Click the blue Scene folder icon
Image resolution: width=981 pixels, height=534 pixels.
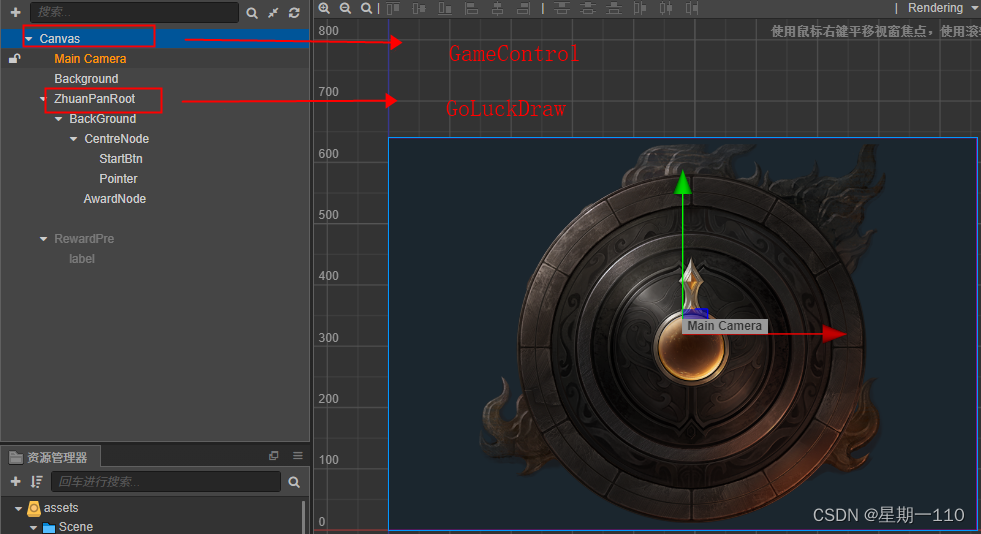click(x=49, y=528)
